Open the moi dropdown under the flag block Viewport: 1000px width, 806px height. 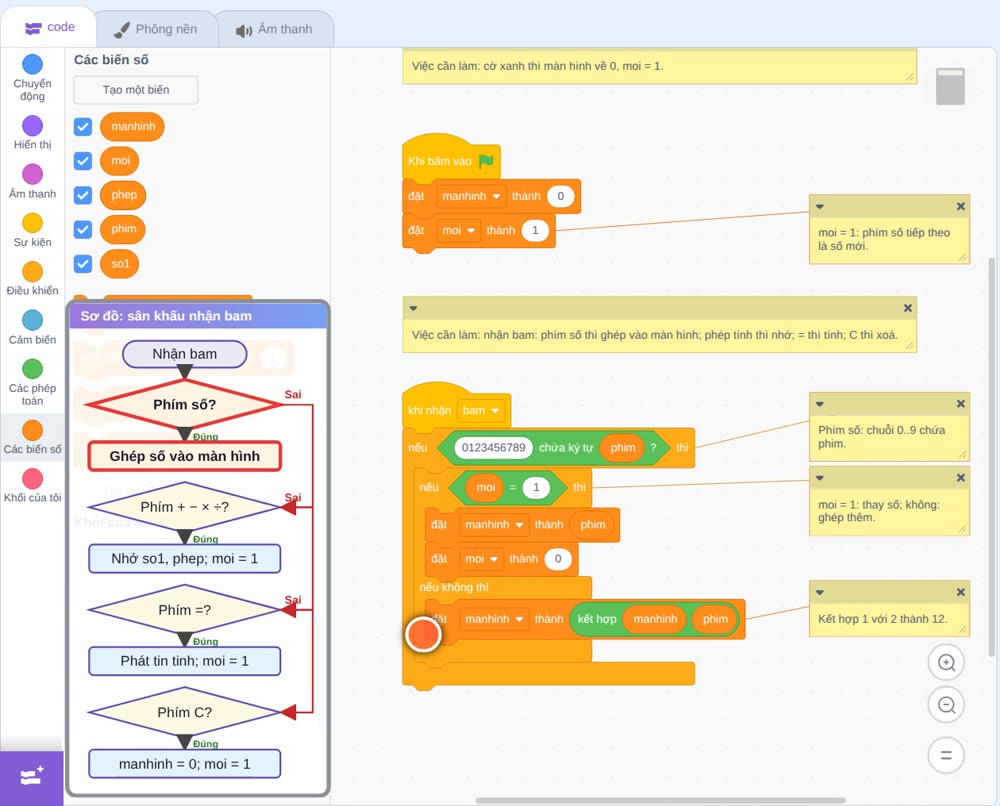(459, 230)
